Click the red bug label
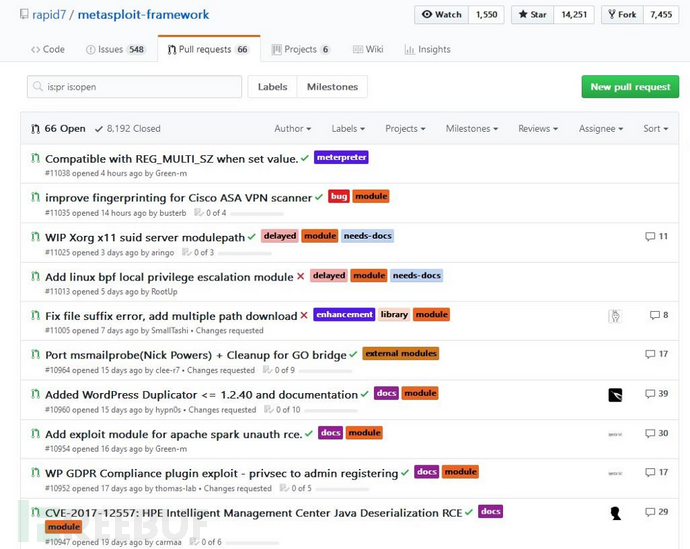690x549 pixels. 338,196
